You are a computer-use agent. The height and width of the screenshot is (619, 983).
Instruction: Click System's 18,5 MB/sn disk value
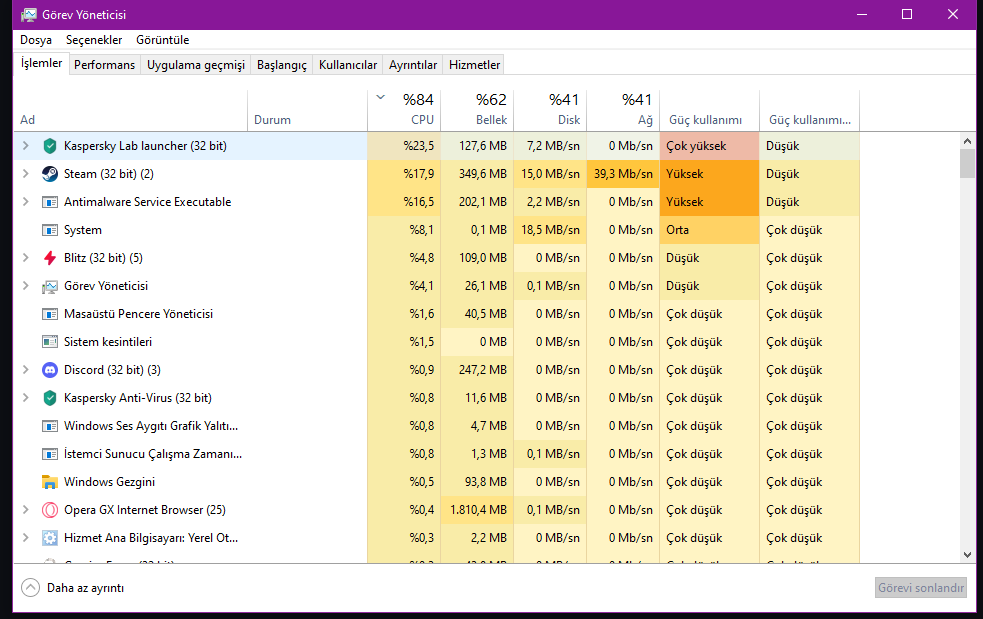point(550,230)
